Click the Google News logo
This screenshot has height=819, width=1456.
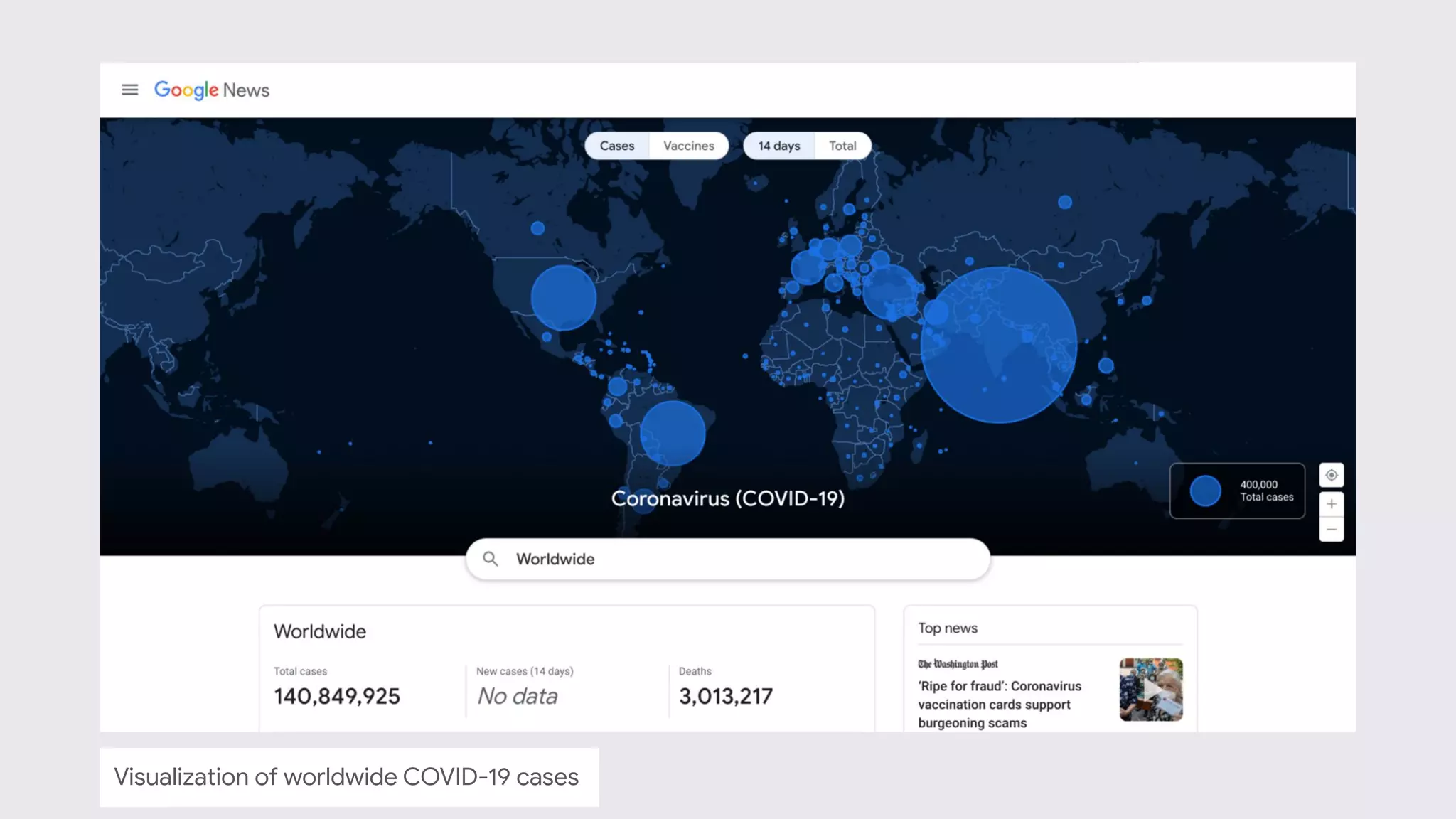click(212, 90)
